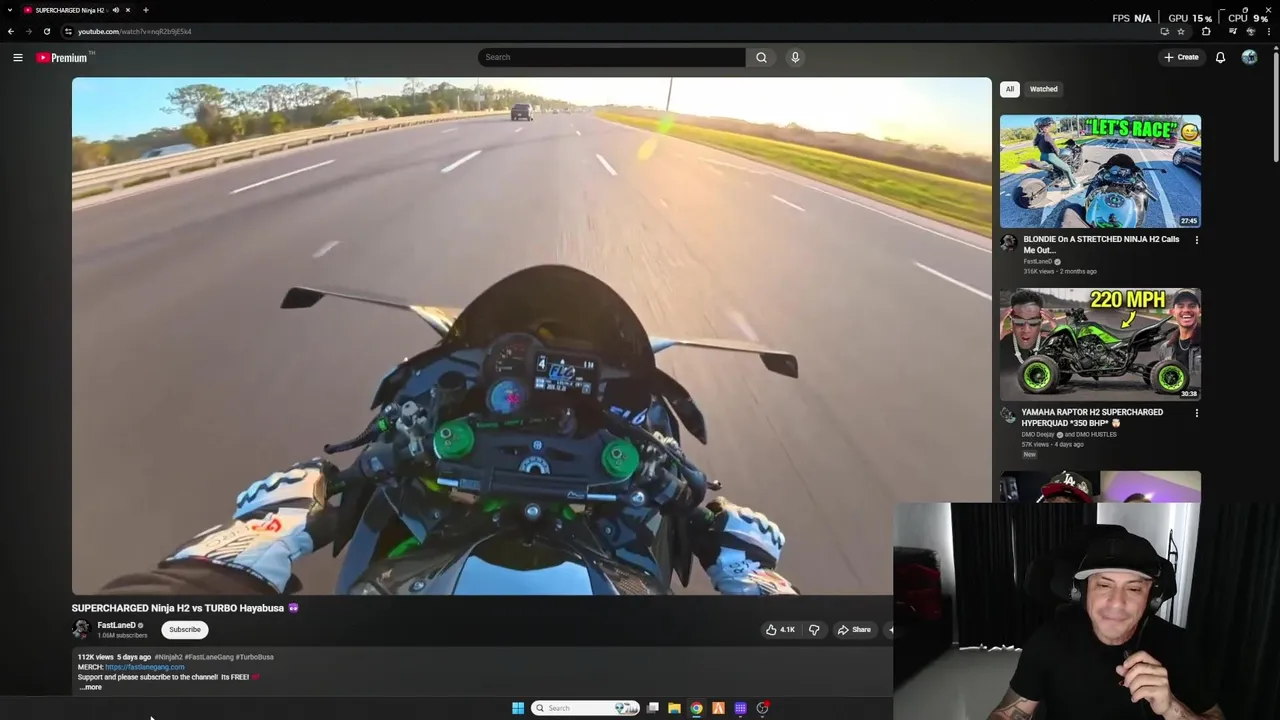Open FastLaneD channel avatar beside video title
The width and height of the screenshot is (1280, 720).
coord(81,629)
